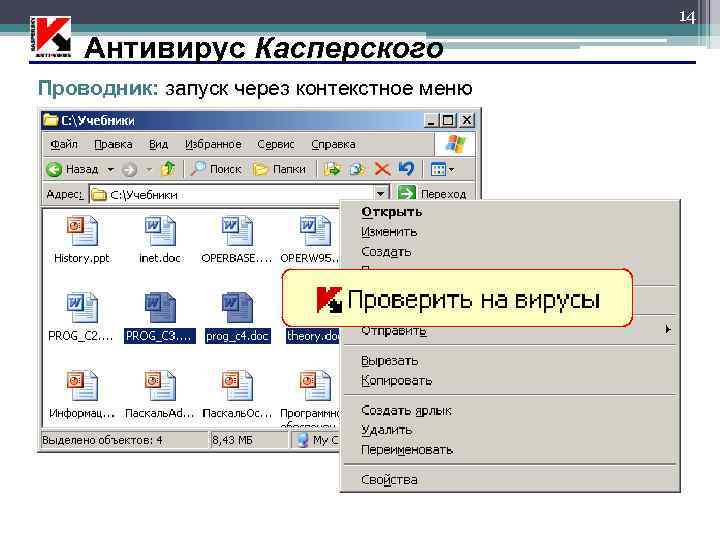Screen dimensions: 720x540
Task: Choose Копировать in the context menu
Action: click(x=510, y=381)
